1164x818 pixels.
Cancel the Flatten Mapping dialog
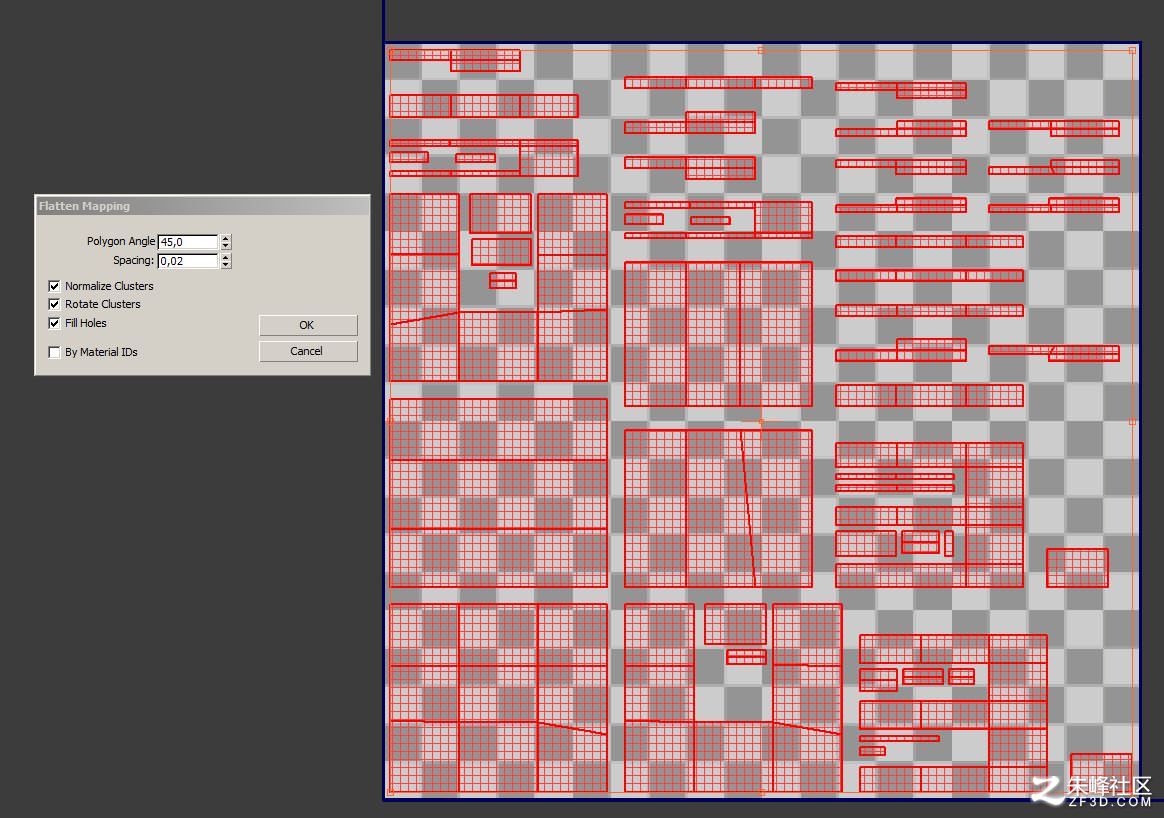(308, 351)
